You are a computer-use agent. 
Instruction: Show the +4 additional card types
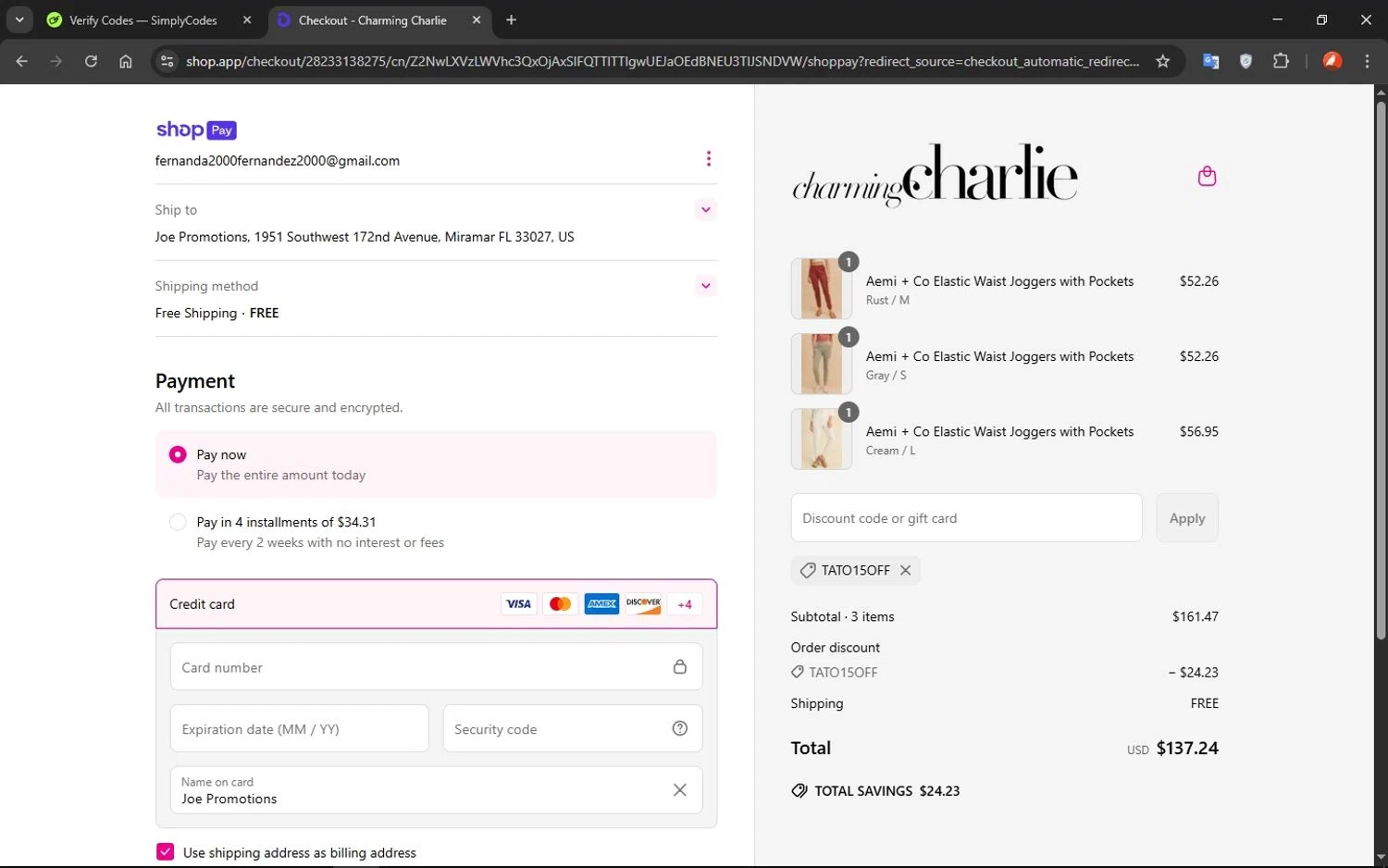pyautogui.click(x=685, y=604)
